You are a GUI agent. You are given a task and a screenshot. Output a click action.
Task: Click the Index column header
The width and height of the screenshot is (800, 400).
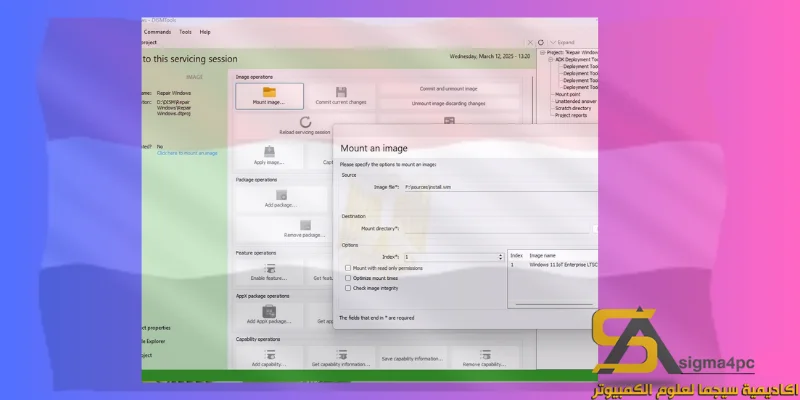[516, 255]
